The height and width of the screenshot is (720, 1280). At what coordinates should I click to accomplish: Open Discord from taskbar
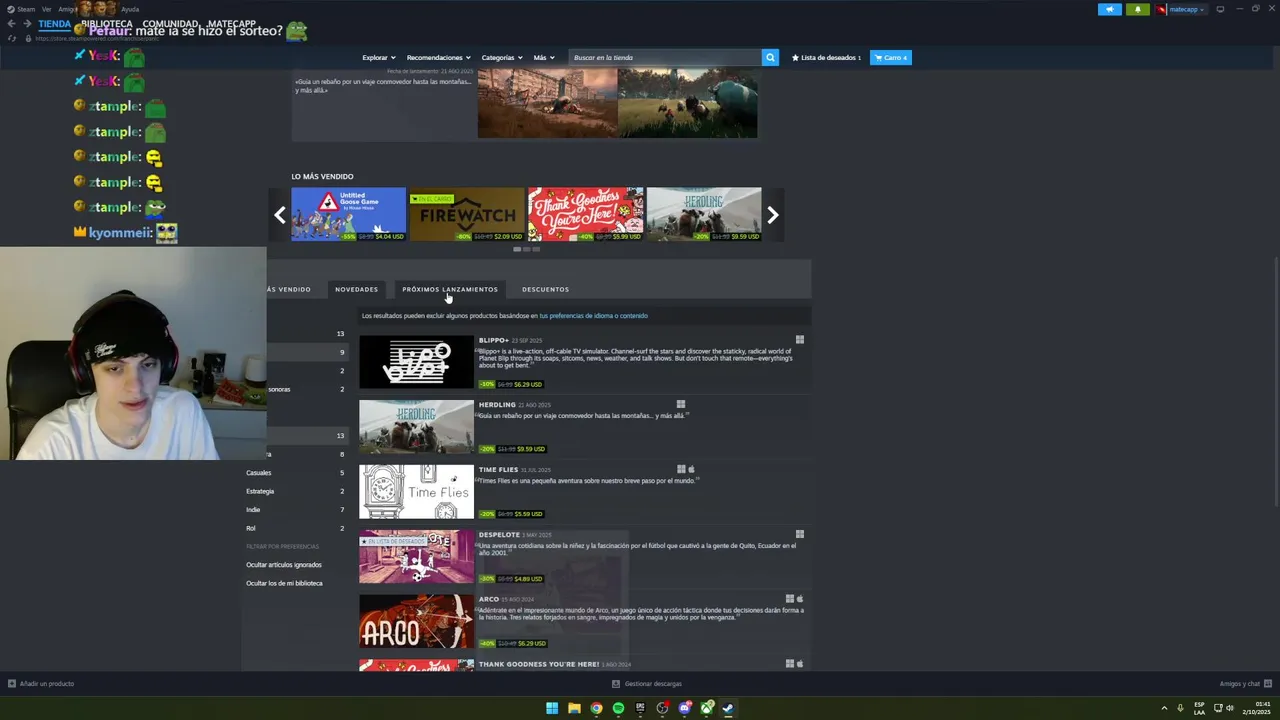point(685,708)
